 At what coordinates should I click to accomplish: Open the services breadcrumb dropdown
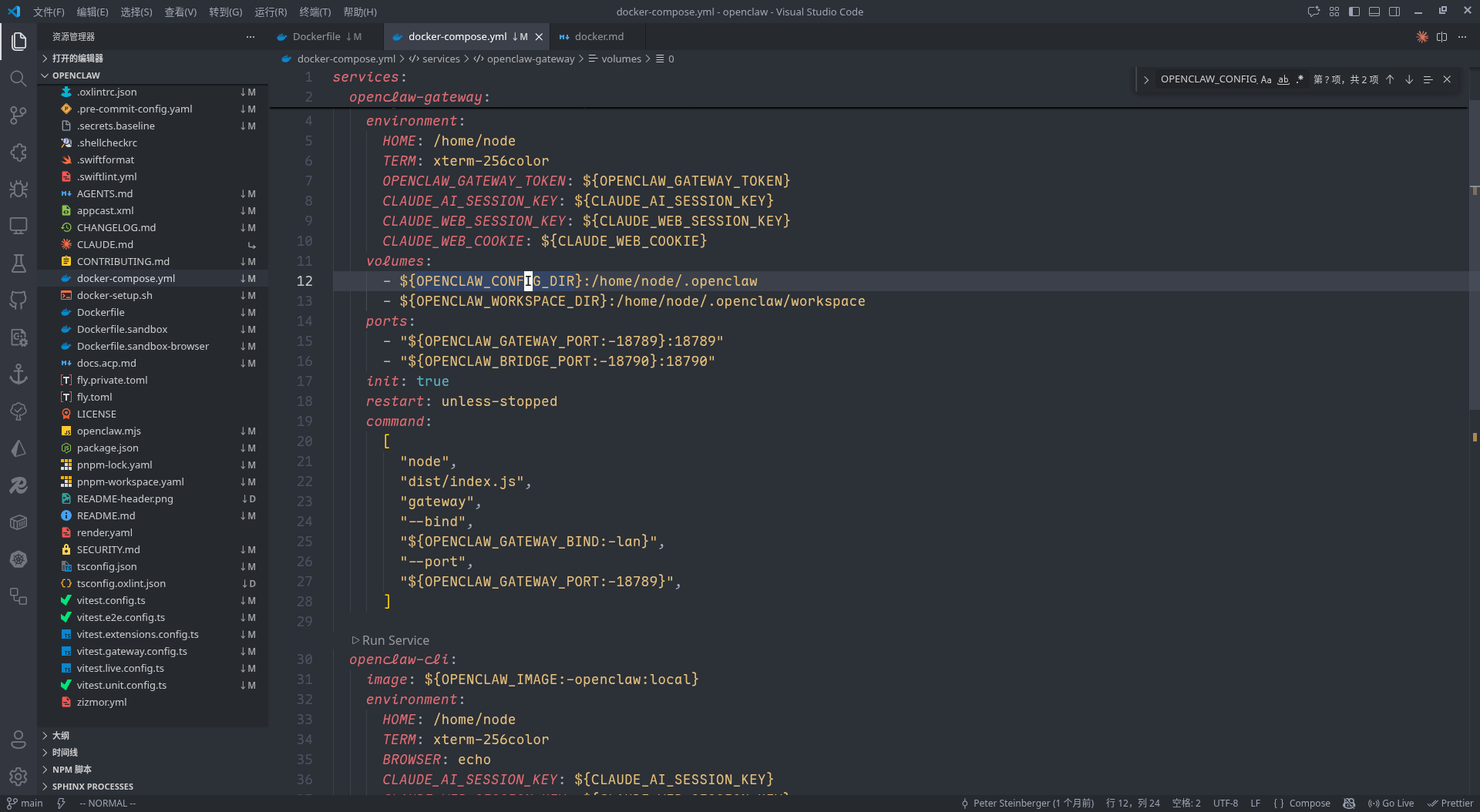point(434,59)
